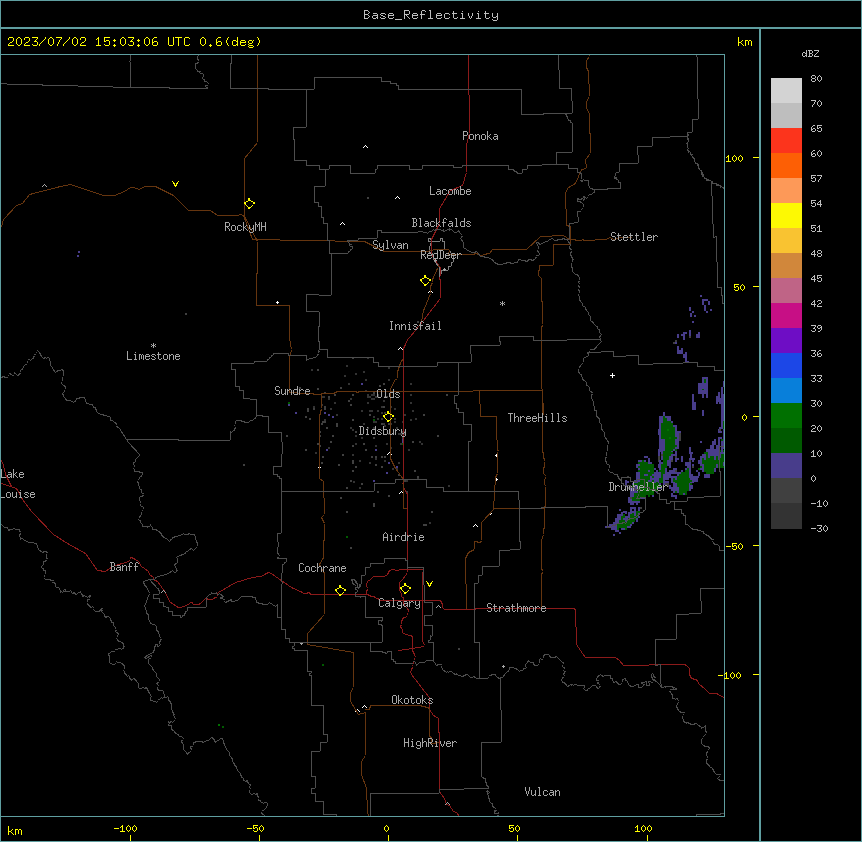Click the slate swatch between 10 and 0 dBZ
The width and height of the screenshot is (862, 842).
(786, 465)
